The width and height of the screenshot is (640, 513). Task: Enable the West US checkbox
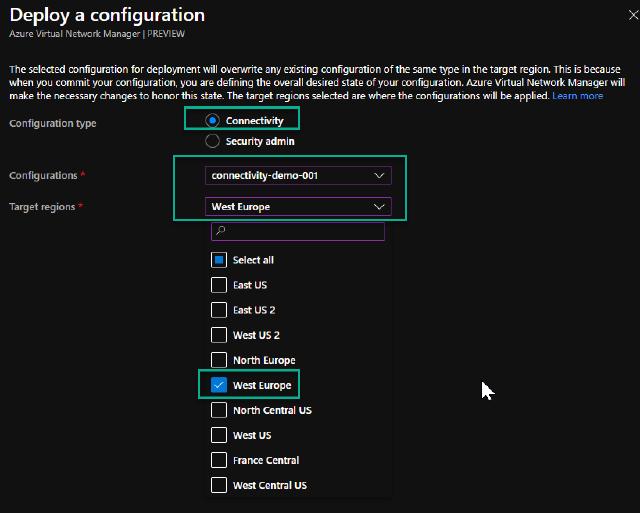click(x=220, y=435)
